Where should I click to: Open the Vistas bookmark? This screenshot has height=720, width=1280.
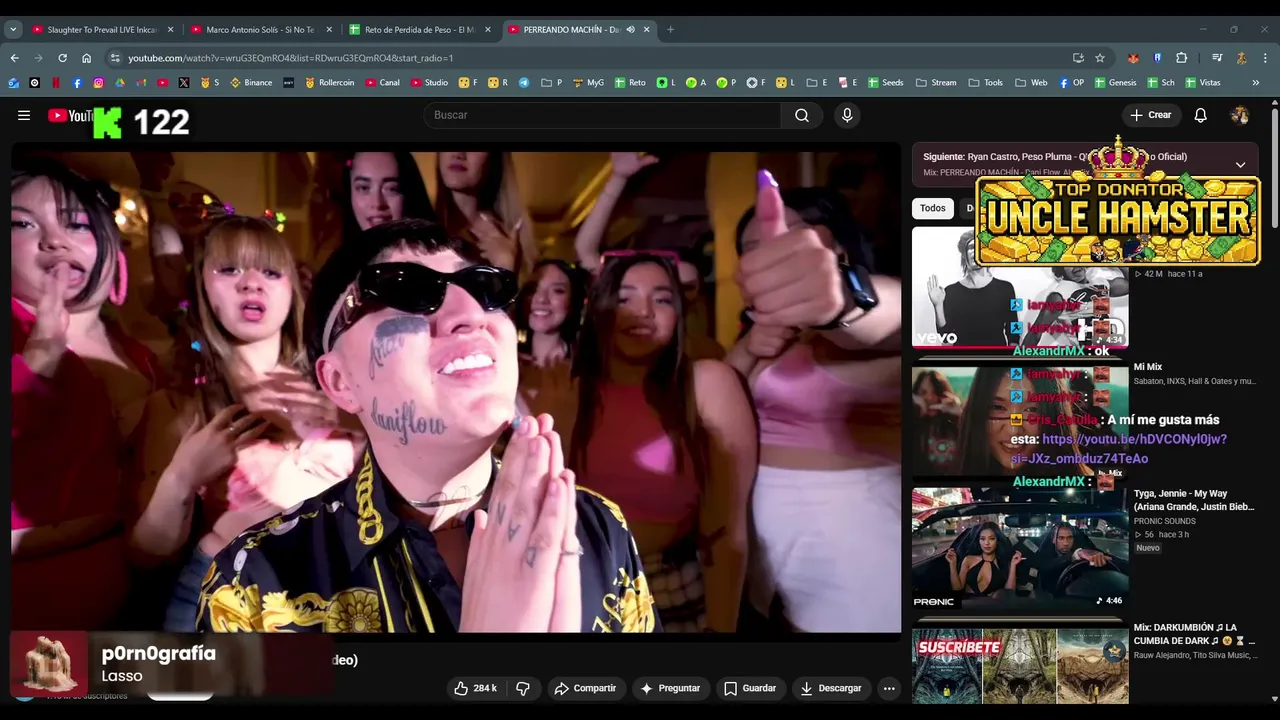click(1203, 83)
